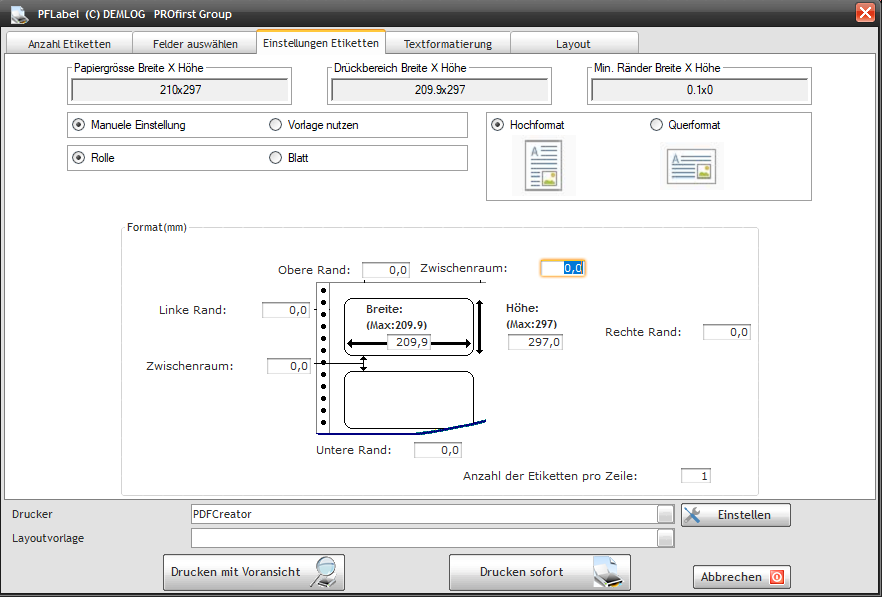Screen dimensions: 882x597
Task: Close the PFLabel window
Action: (865, 13)
